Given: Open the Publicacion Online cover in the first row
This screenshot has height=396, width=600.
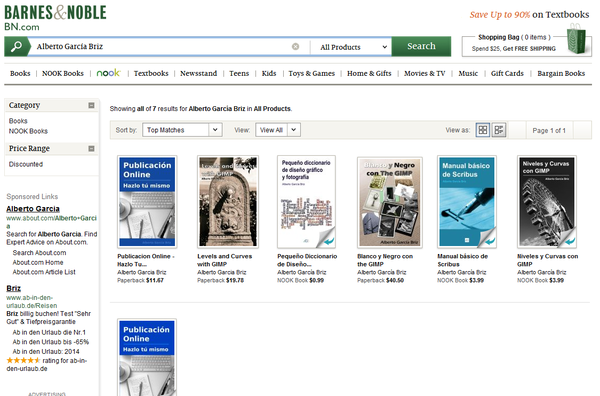Looking at the screenshot, I should (x=147, y=202).
